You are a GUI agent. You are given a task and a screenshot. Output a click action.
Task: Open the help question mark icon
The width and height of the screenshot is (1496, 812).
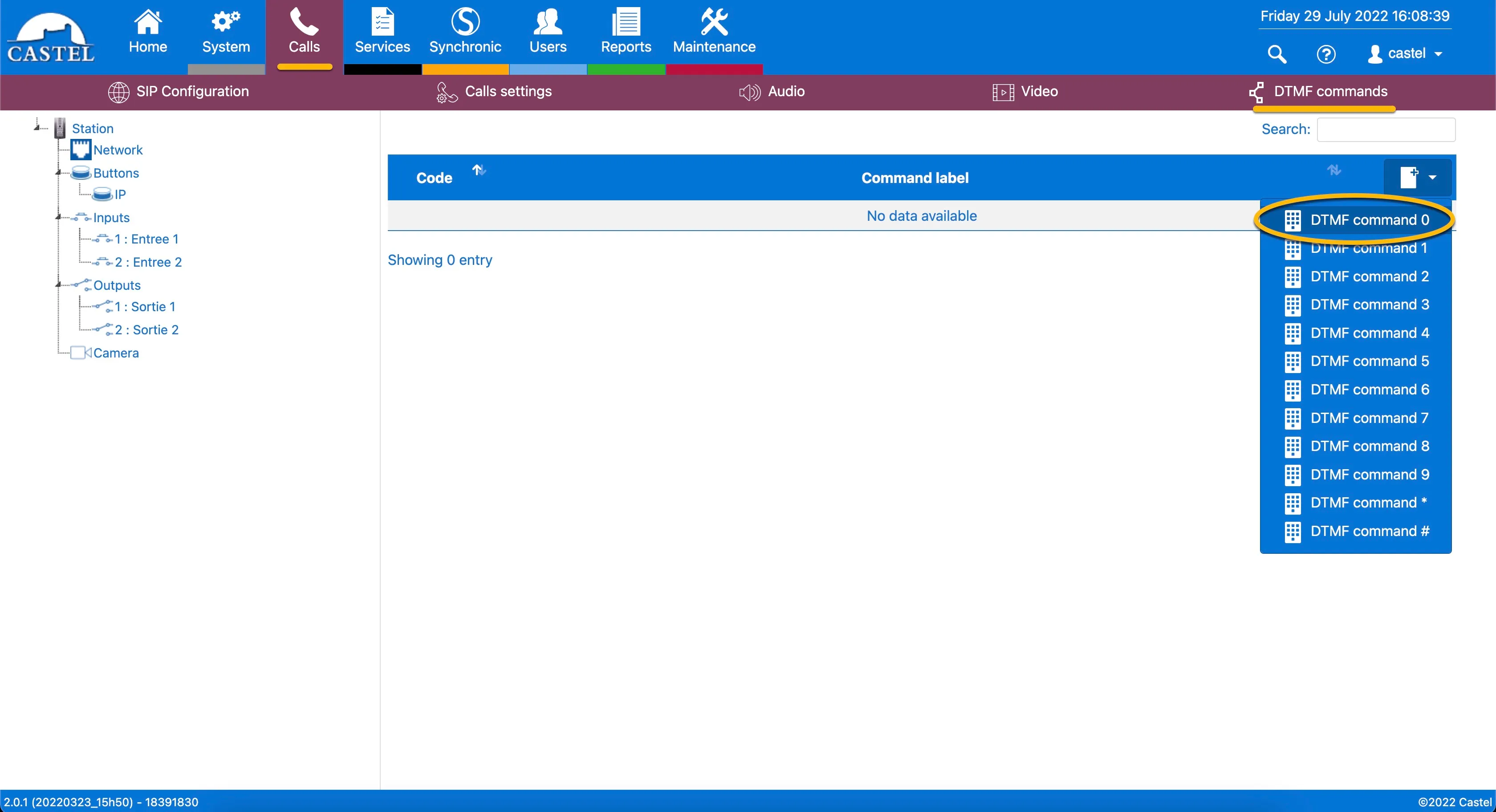pos(1326,54)
